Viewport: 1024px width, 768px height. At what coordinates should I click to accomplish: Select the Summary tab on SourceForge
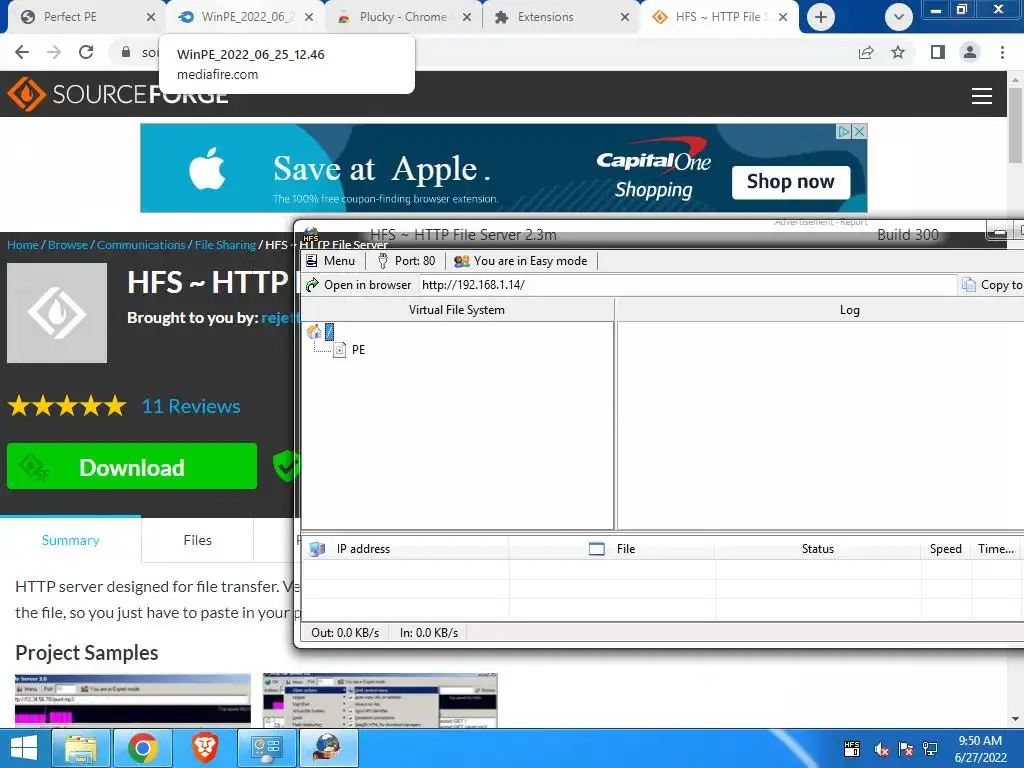point(71,540)
